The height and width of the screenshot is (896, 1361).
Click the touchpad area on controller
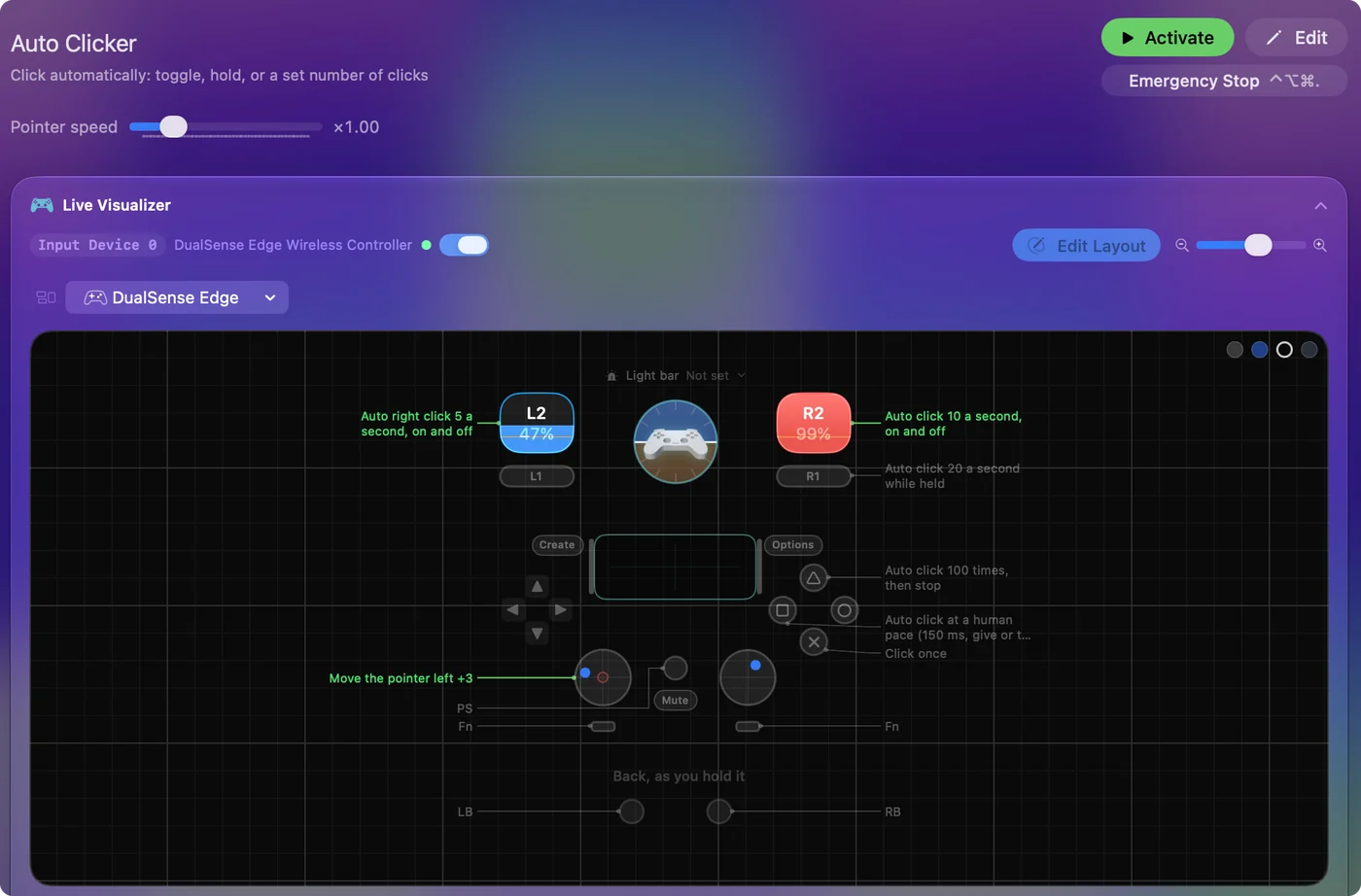pos(676,567)
